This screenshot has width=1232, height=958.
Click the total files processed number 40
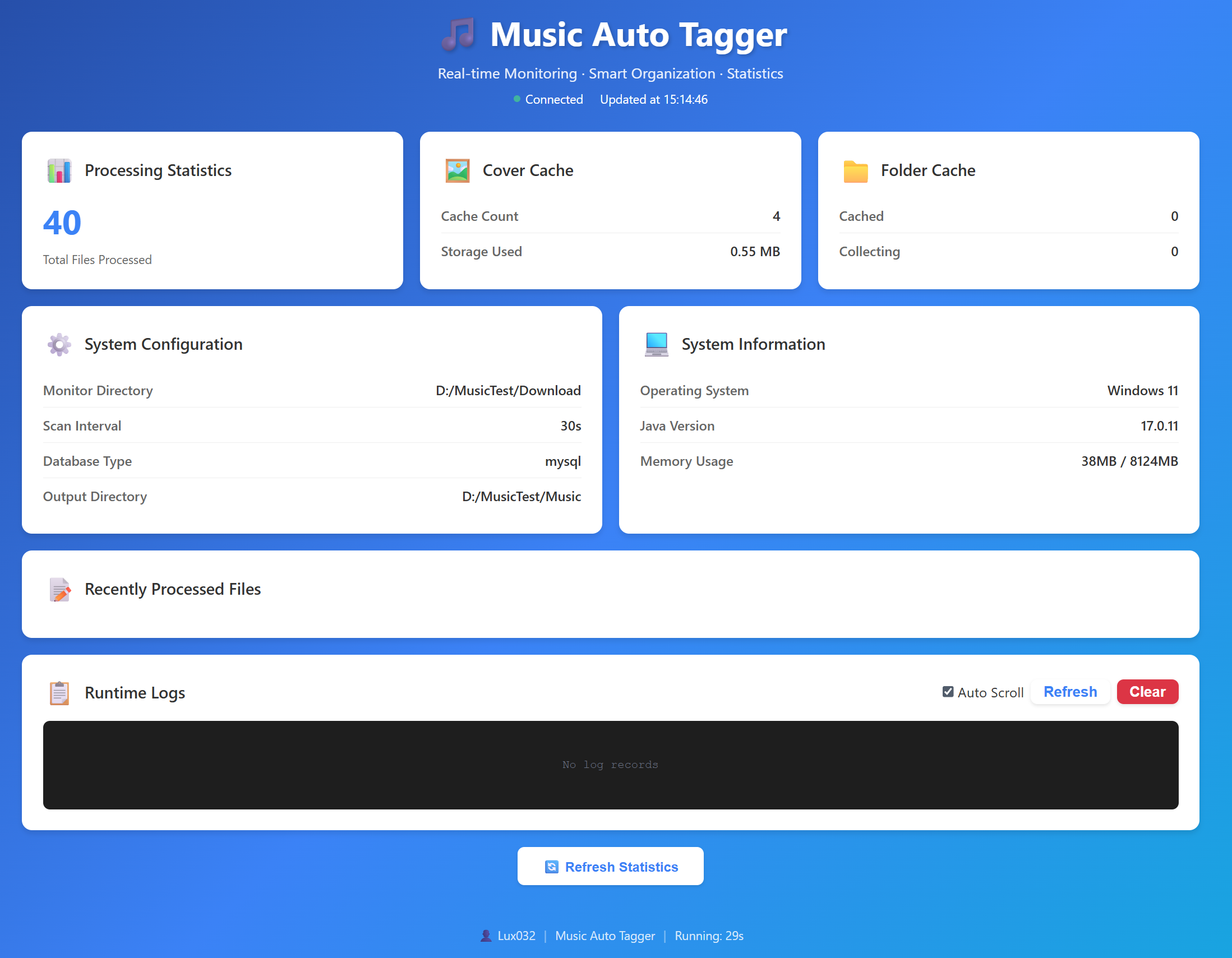click(x=62, y=223)
